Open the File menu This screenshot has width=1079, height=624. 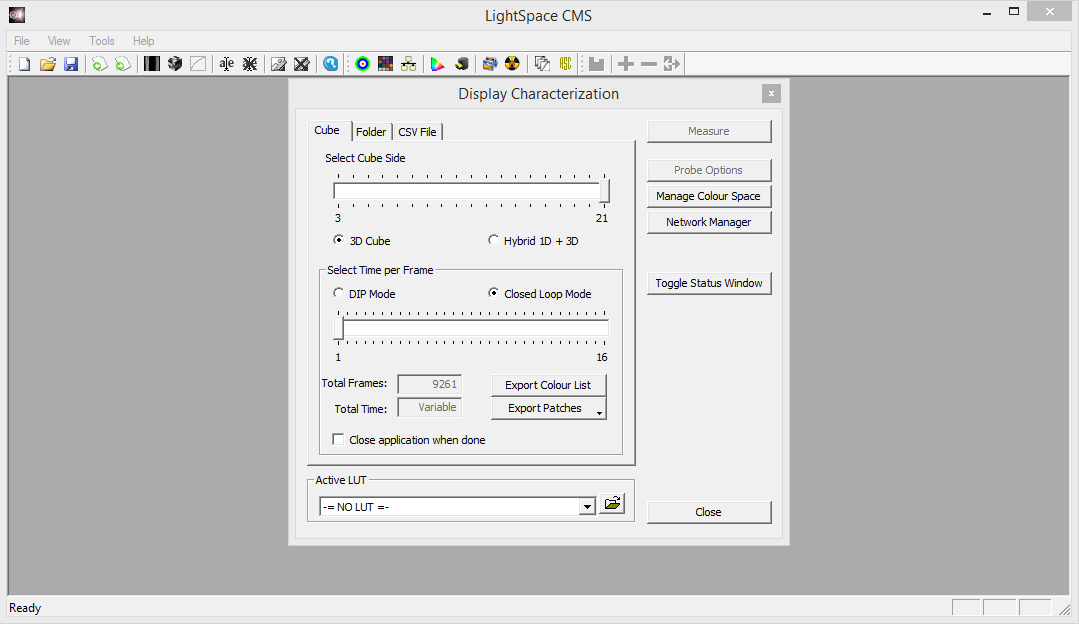coord(22,41)
